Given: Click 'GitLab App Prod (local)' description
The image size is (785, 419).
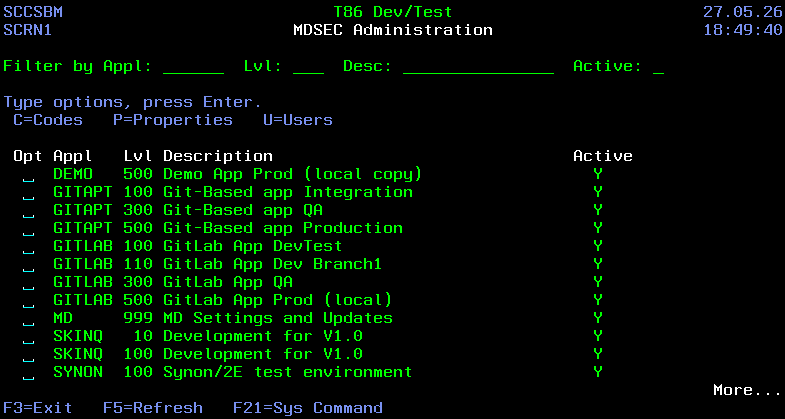Looking at the screenshot, I should pos(278,300).
